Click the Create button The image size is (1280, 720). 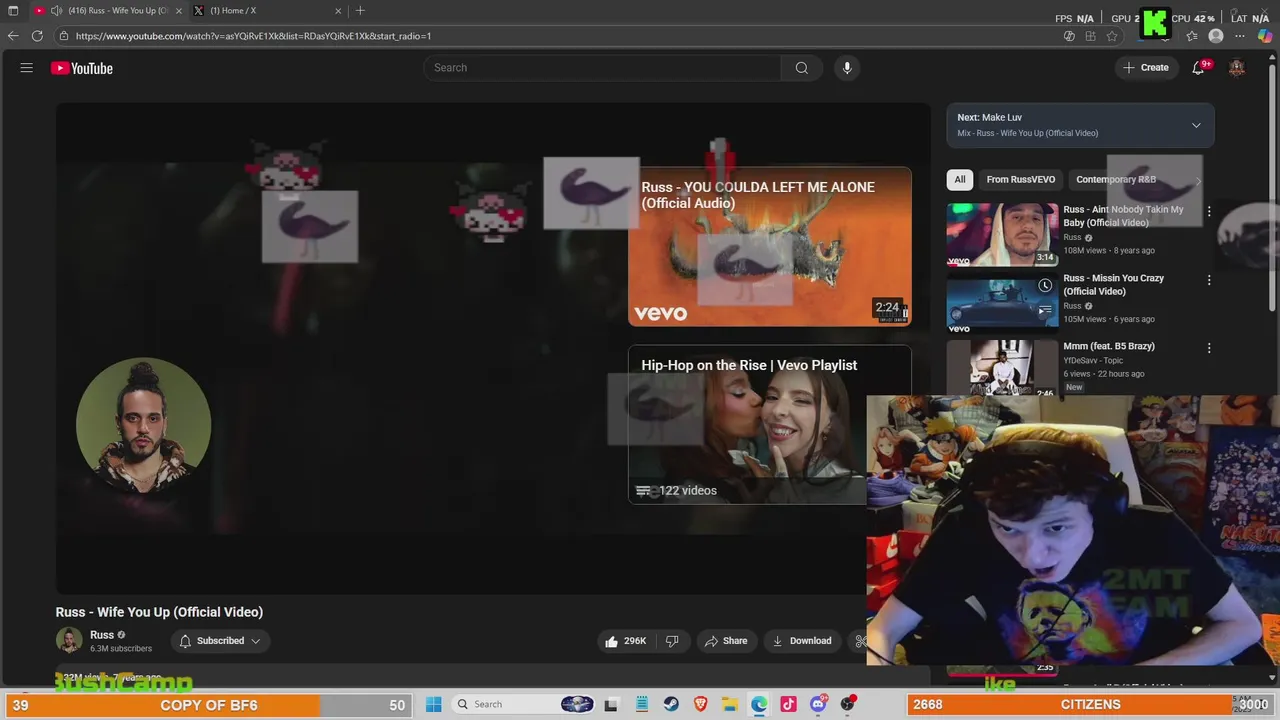point(1146,68)
